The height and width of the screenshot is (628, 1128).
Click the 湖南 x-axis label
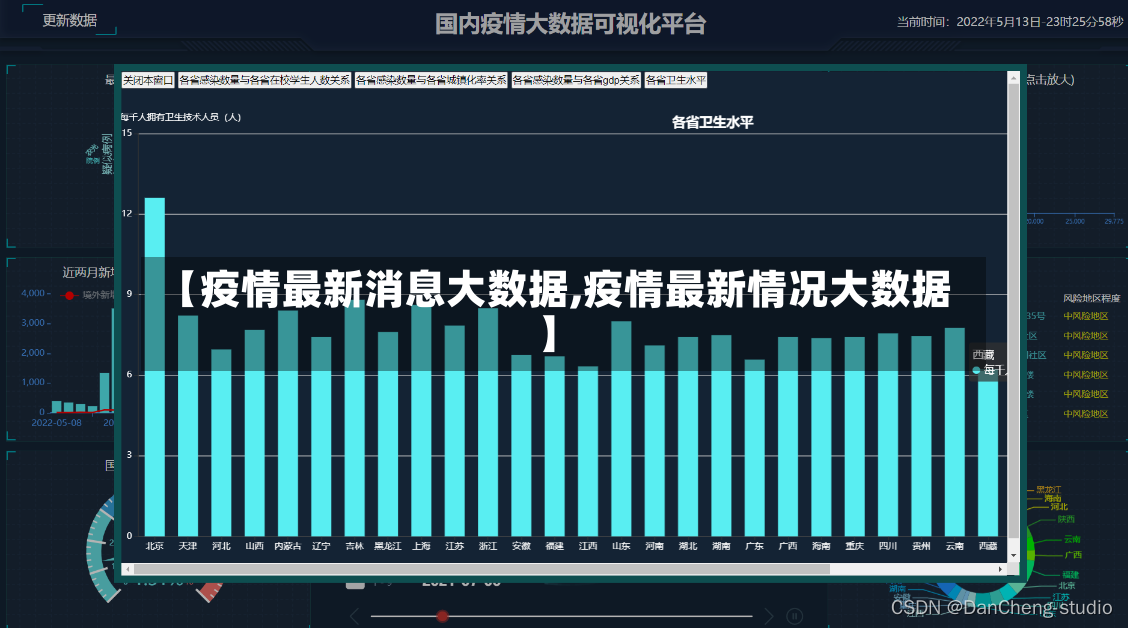coord(721,547)
